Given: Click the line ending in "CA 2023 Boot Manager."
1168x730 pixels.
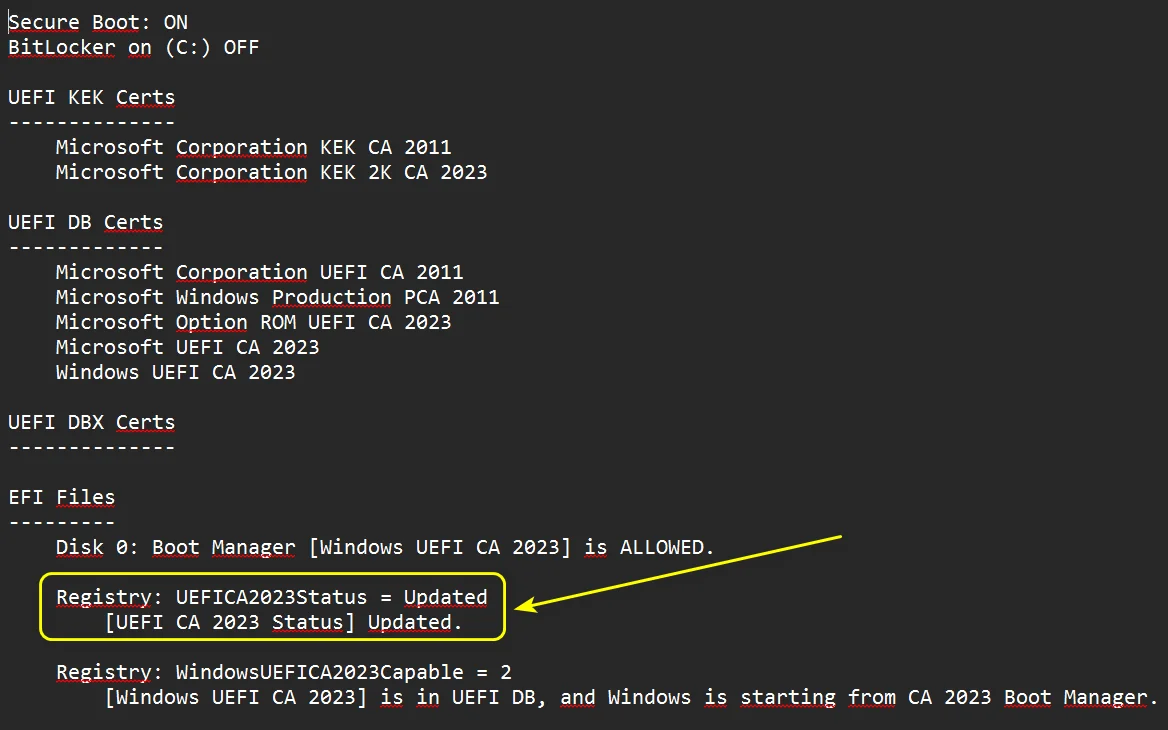Looking at the screenshot, I should [x=632, y=698].
